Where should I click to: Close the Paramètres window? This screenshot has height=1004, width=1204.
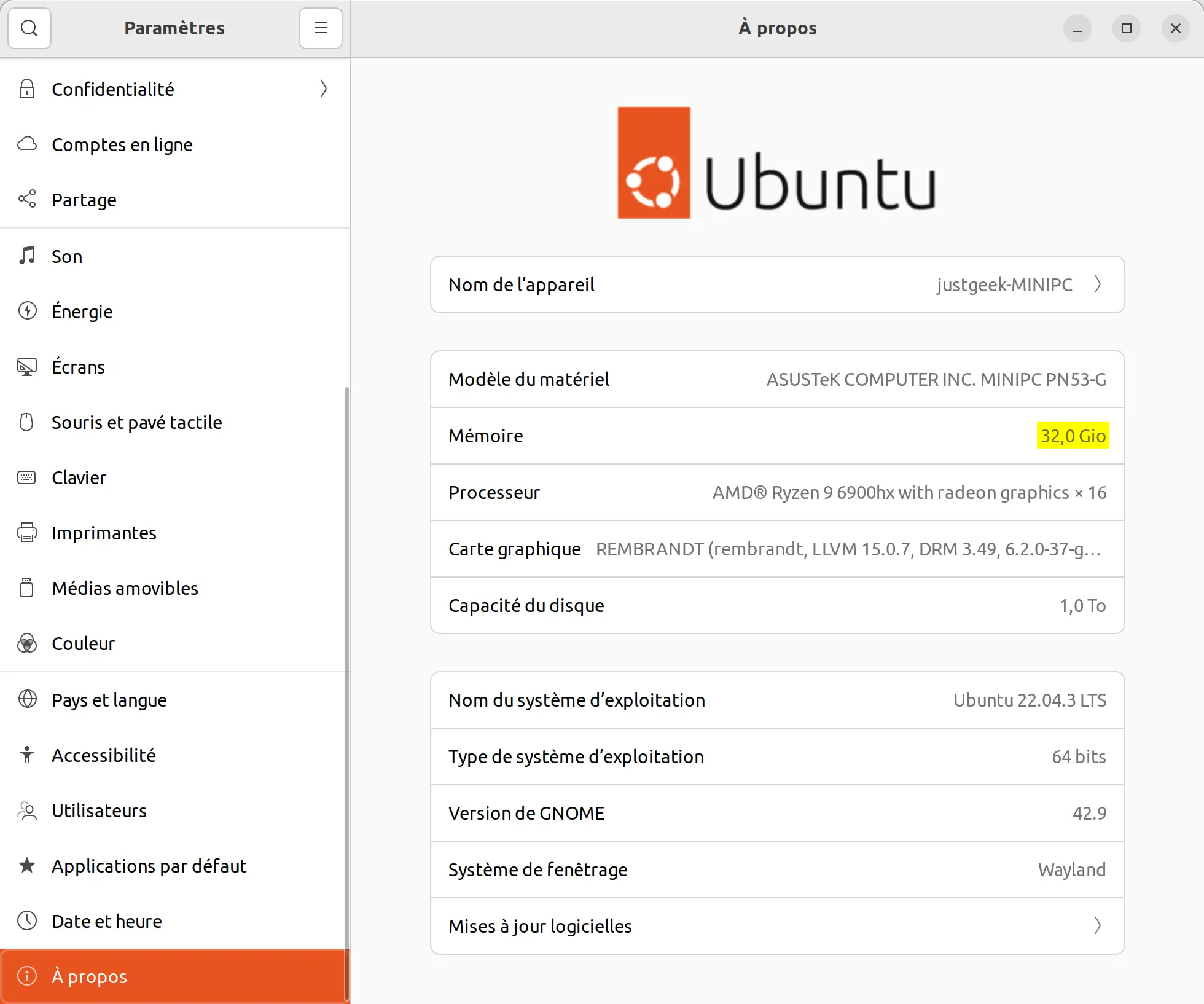pyautogui.click(x=1175, y=28)
